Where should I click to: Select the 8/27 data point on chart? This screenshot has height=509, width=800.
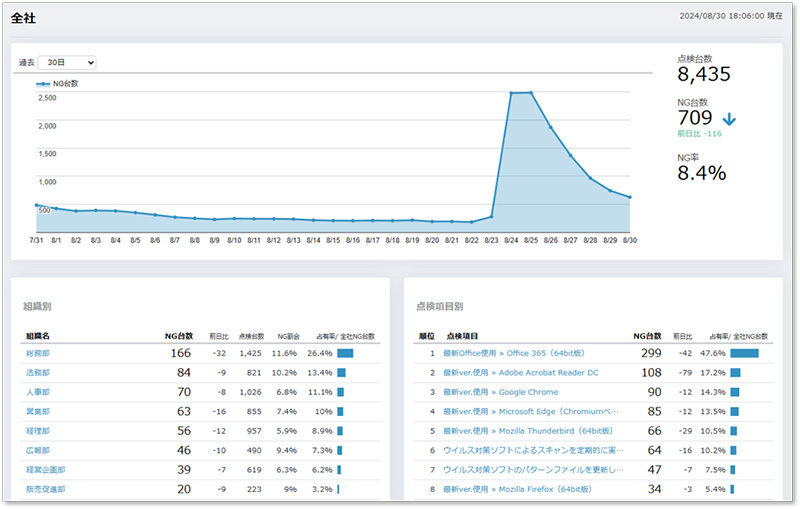570,156
